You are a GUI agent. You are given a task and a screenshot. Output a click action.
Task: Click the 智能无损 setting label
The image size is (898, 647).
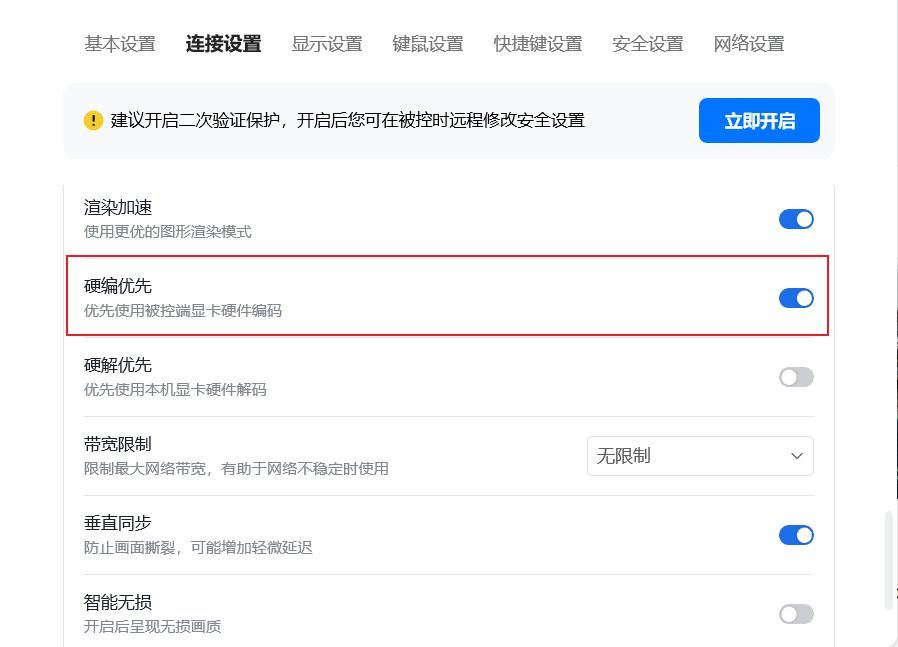point(118,602)
